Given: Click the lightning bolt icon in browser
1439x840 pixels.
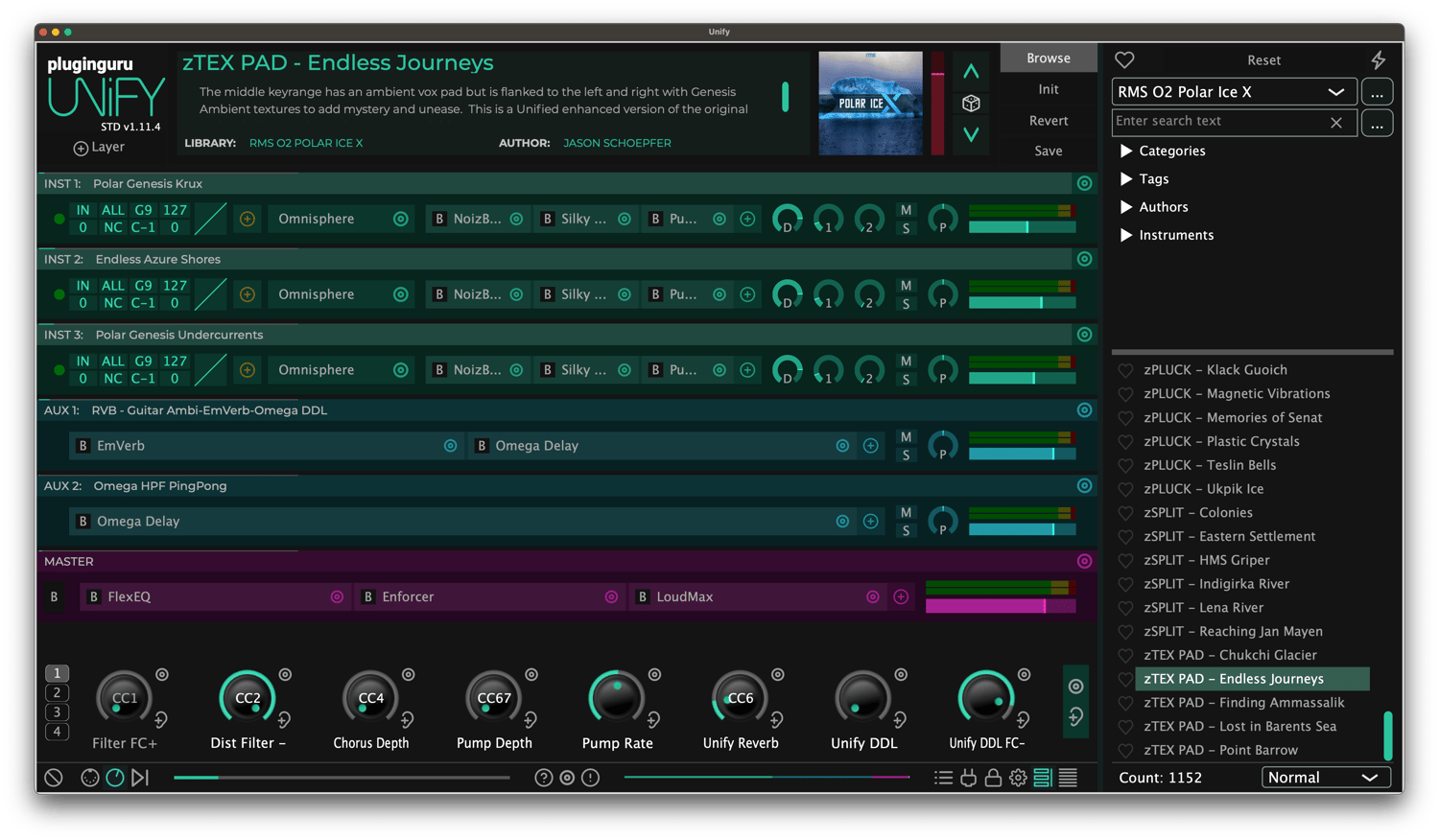Looking at the screenshot, I should (x=1379, y=59).
